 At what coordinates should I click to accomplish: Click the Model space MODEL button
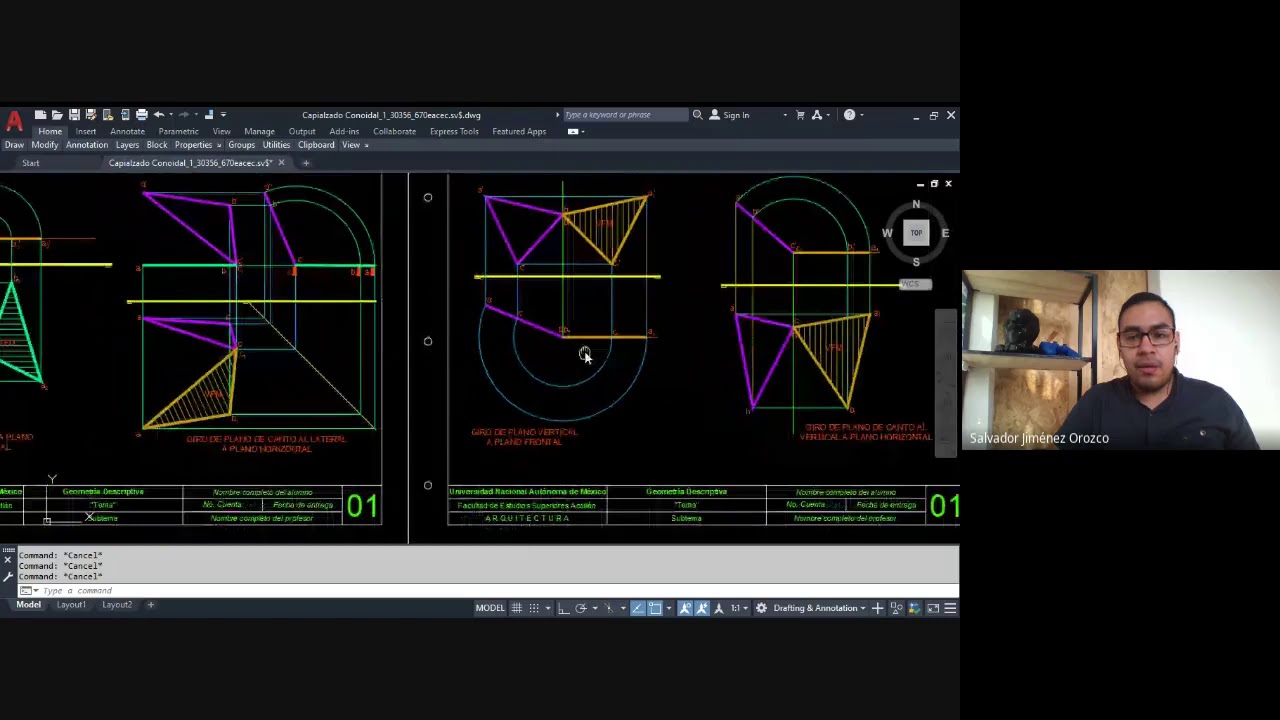(490, 608)
